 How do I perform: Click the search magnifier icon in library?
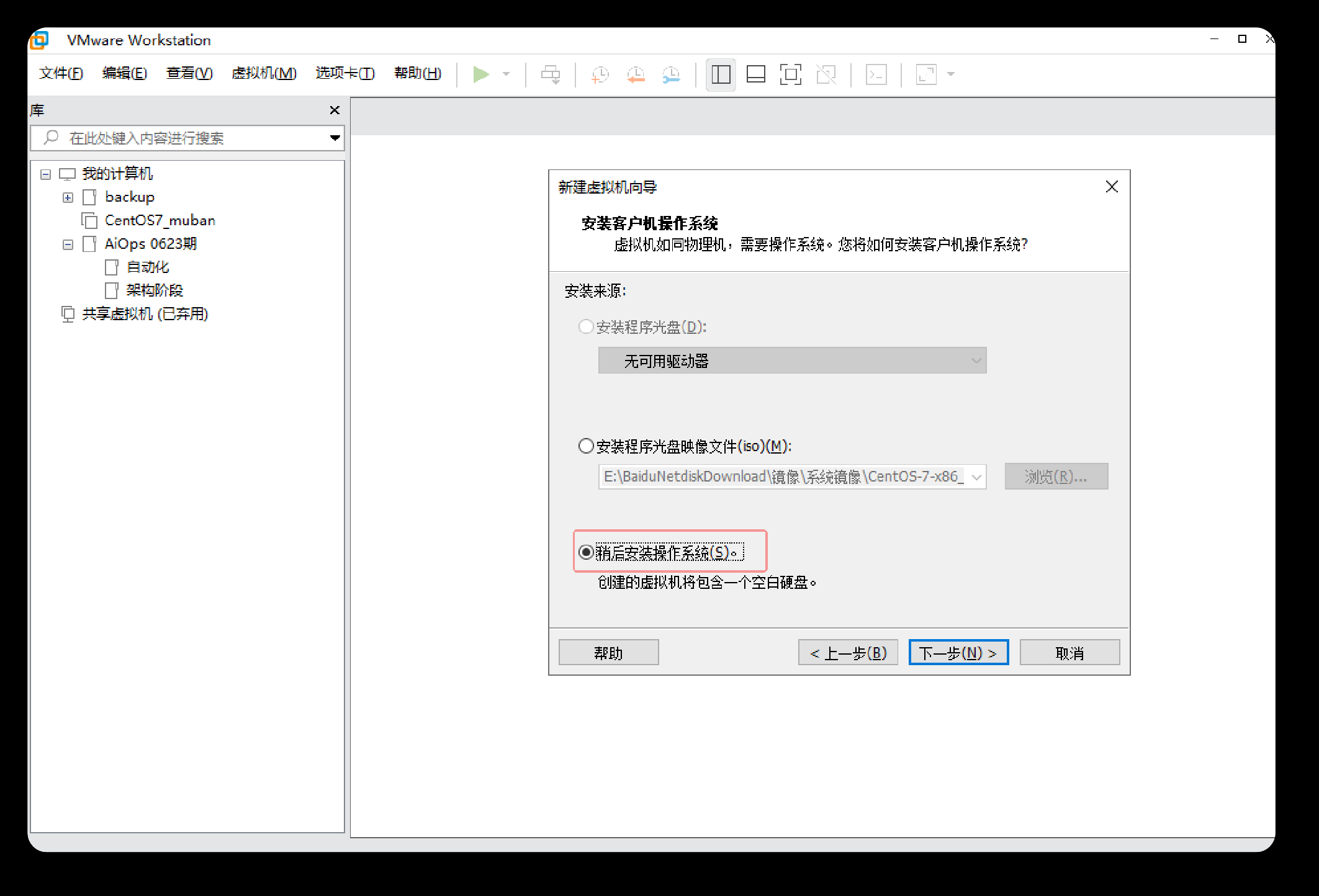coord(52,137)
